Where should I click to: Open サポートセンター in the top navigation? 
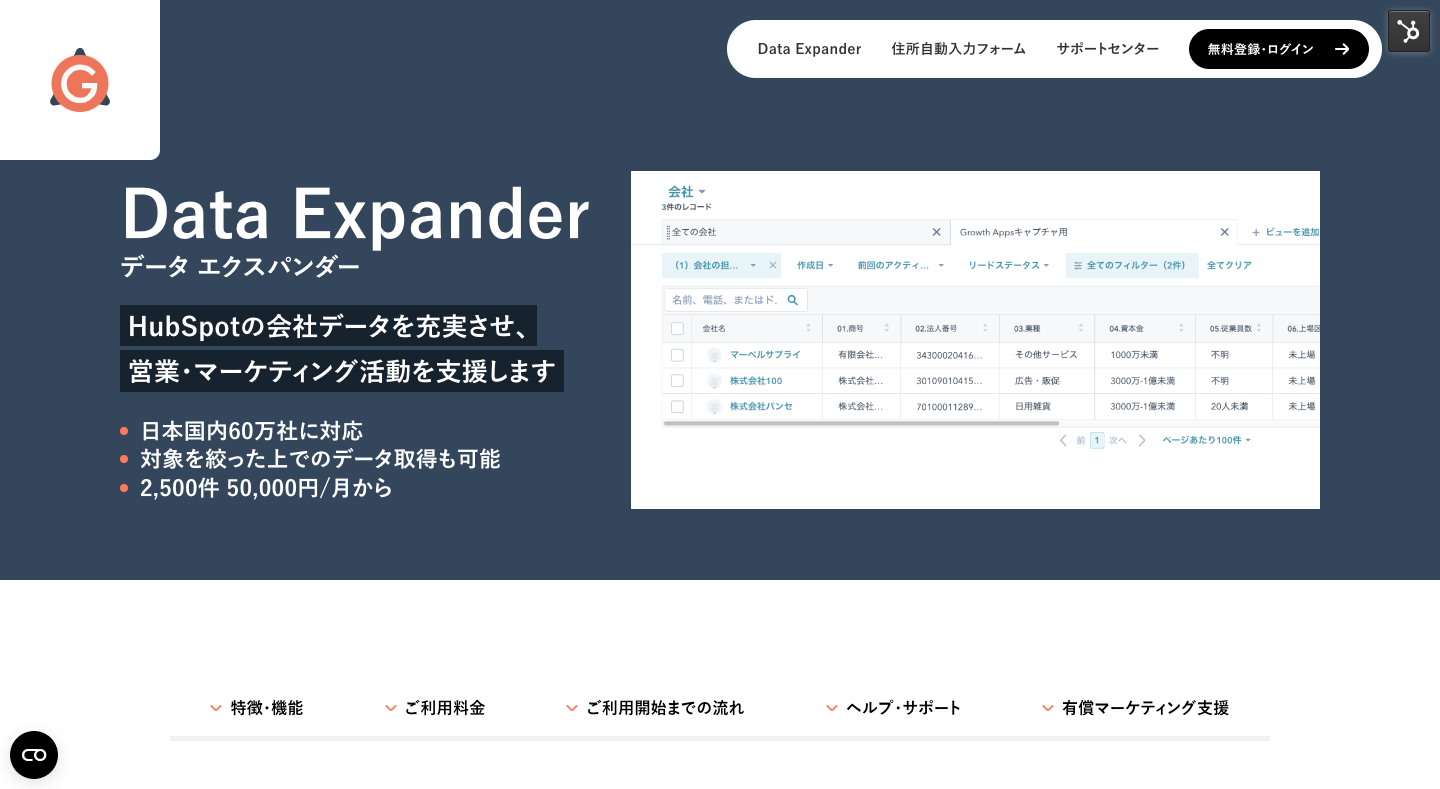pos(1108,49)
